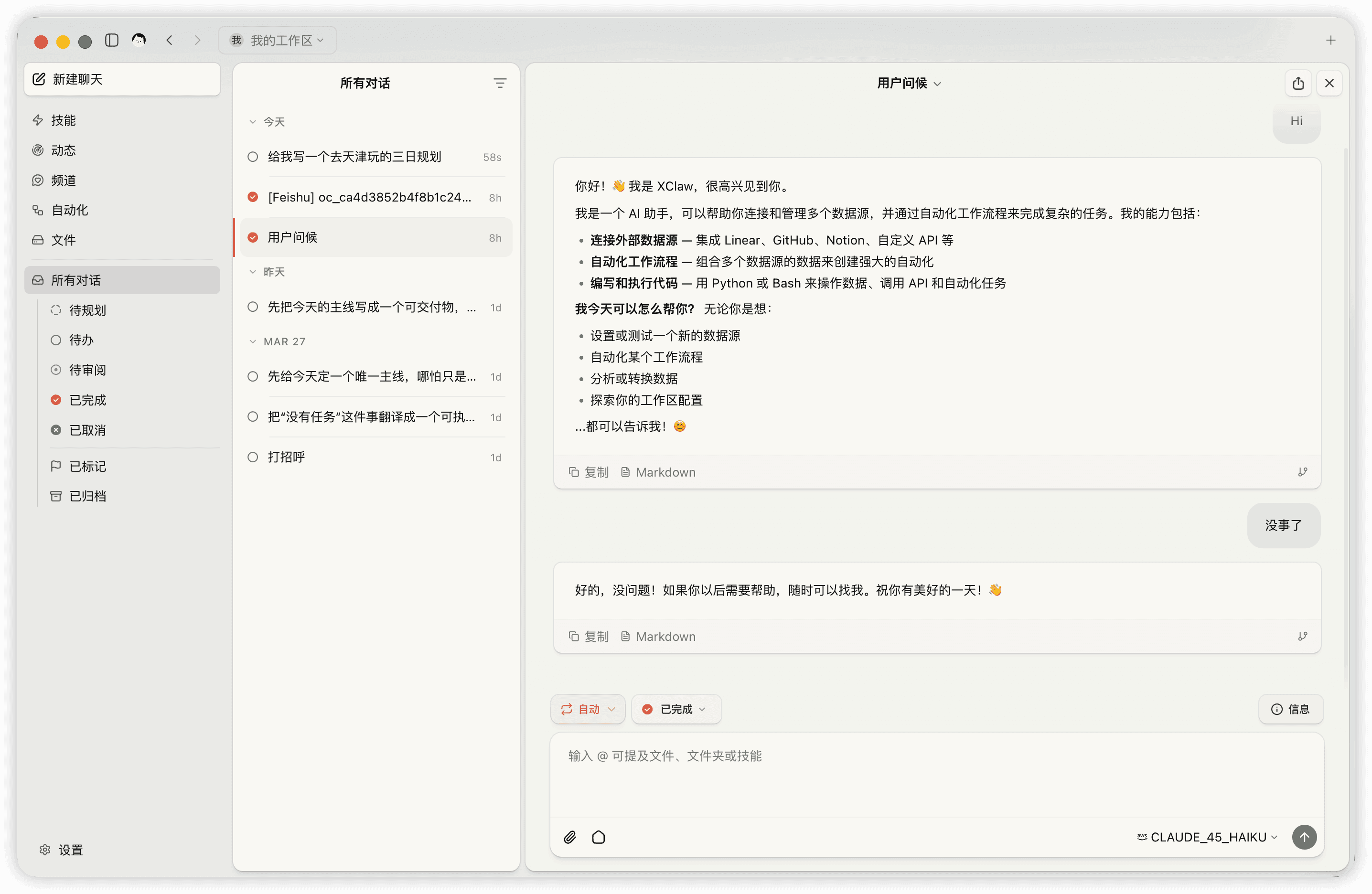Click the attachment paperclip icon
1372x894 pixels.
(569, 837)
